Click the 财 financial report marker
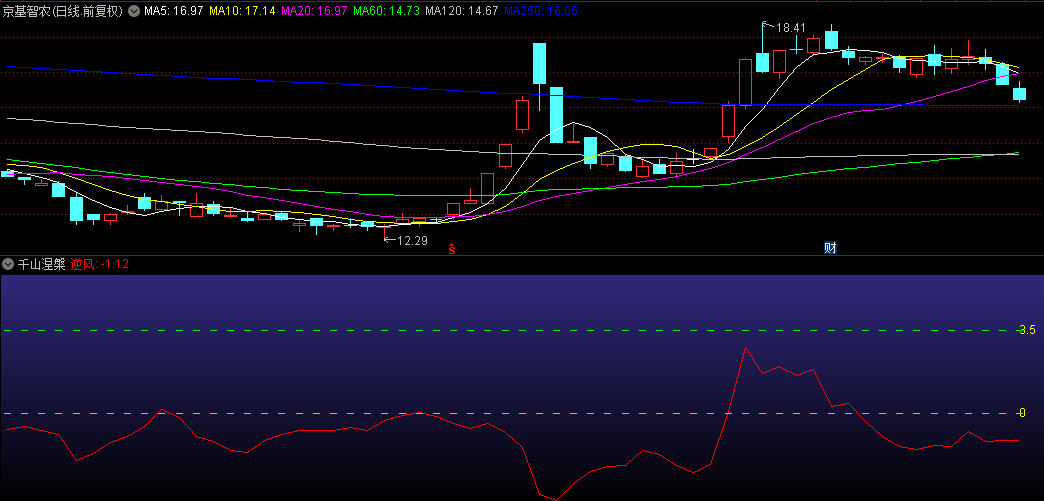The image size is (1044, 501). 830,248
